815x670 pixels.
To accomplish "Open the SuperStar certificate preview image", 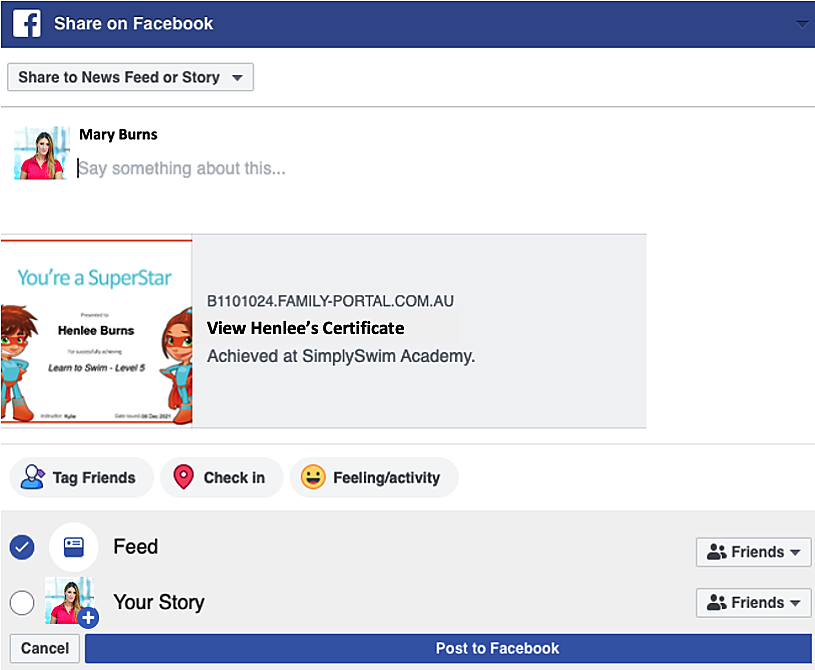I will (97, 331).
